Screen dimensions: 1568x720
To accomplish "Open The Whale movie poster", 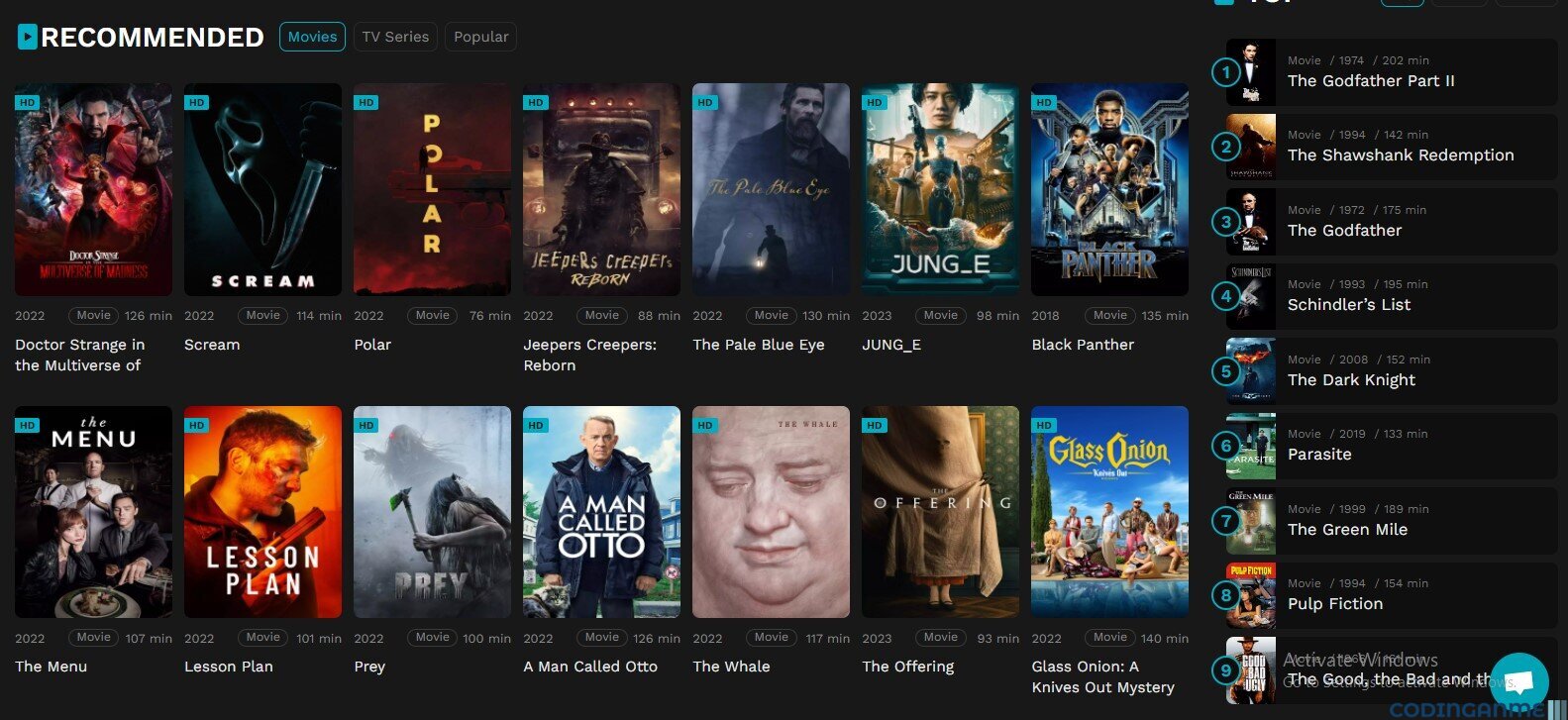I will (x=771, y=512).
